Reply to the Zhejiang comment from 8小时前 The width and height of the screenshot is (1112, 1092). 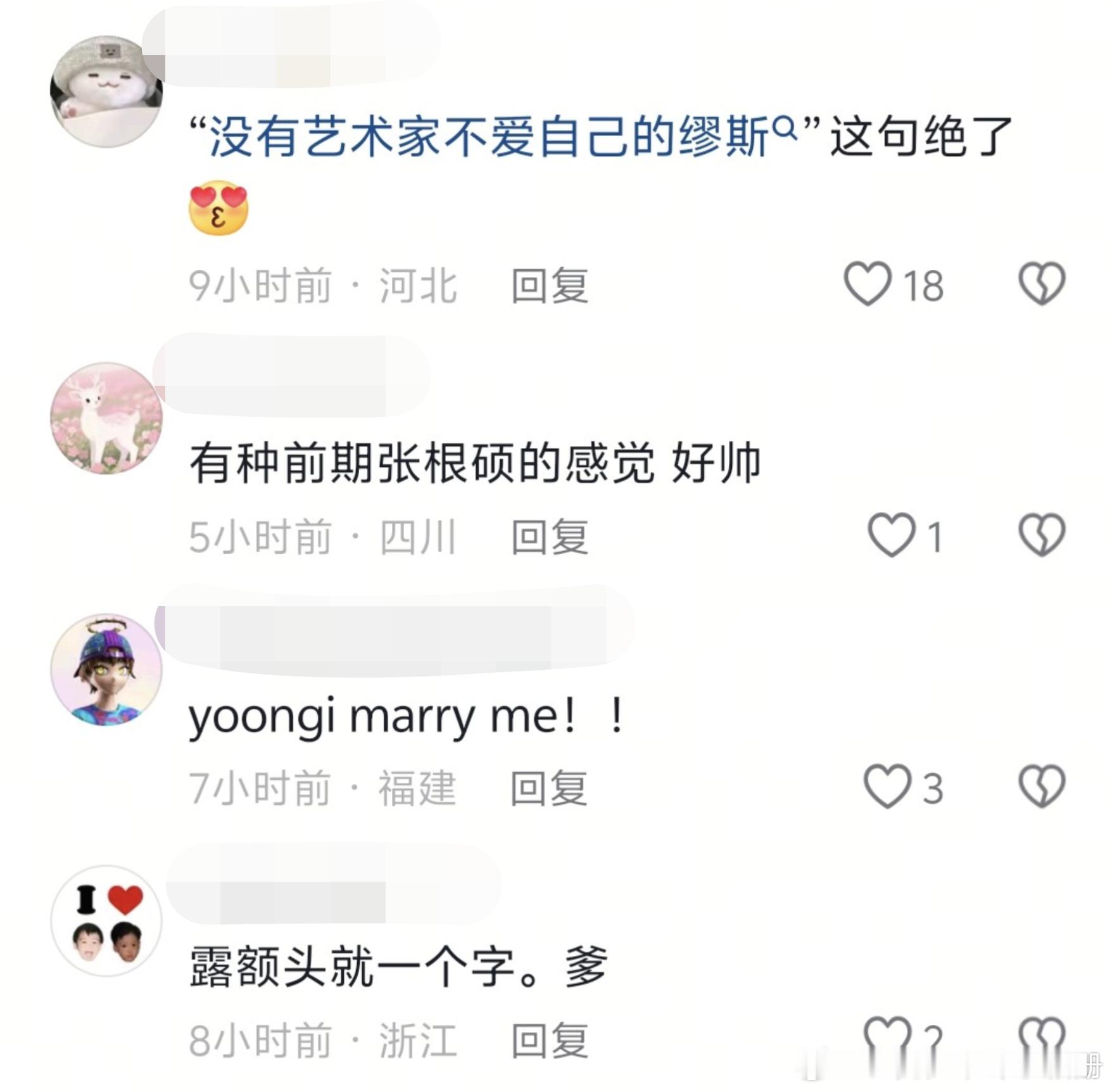click(x=550, y=1040)
